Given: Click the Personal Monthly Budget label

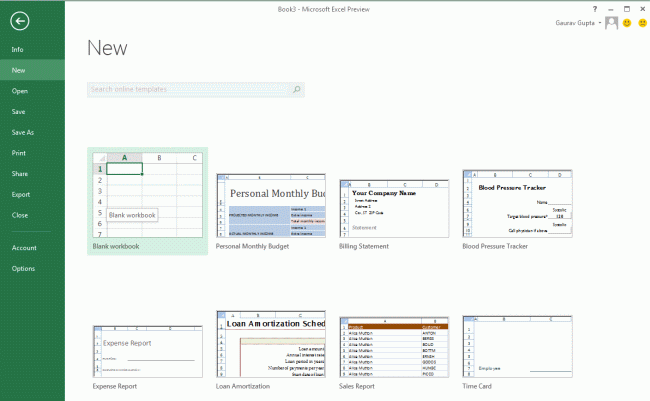Looking at the screenshot, I should tap(252, 246).
